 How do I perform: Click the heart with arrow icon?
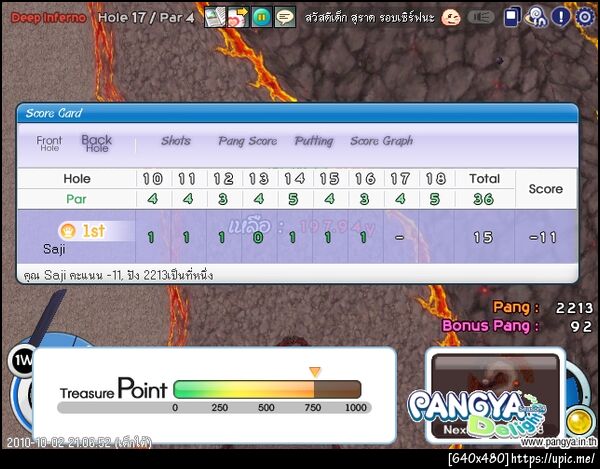point(238,17)
